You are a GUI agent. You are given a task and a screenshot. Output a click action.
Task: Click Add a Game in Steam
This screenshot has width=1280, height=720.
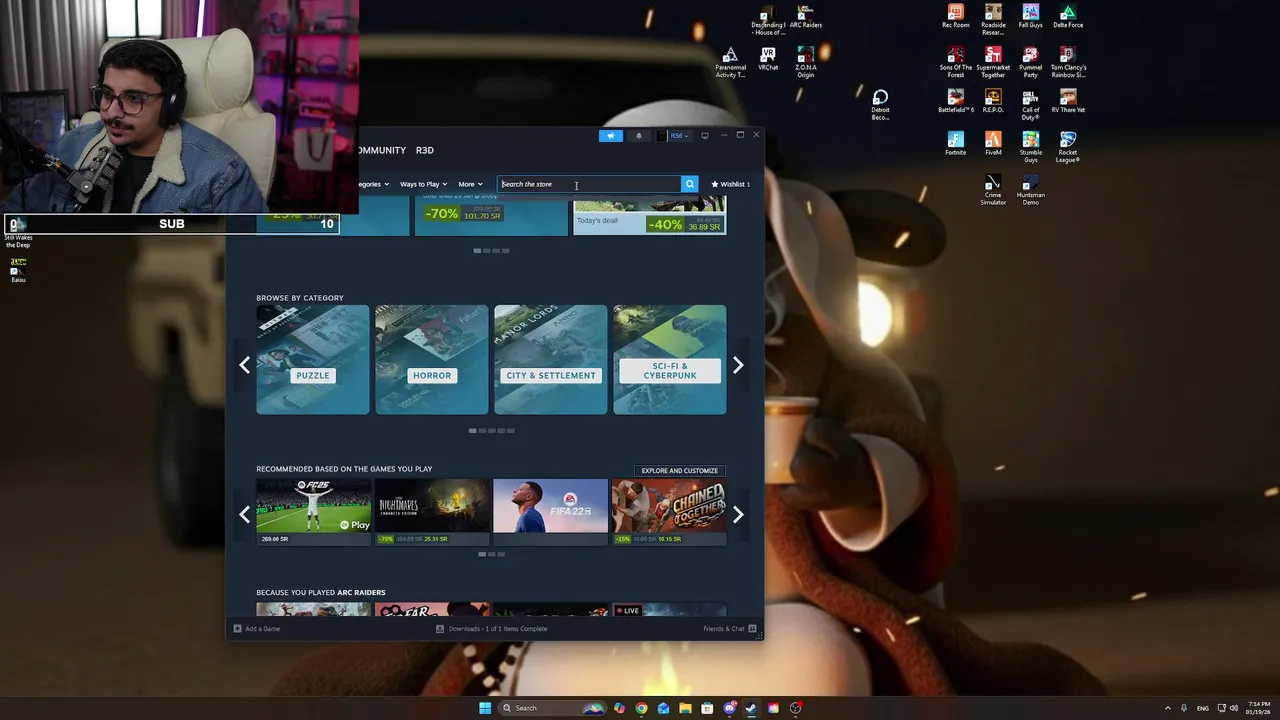point(257,629)
